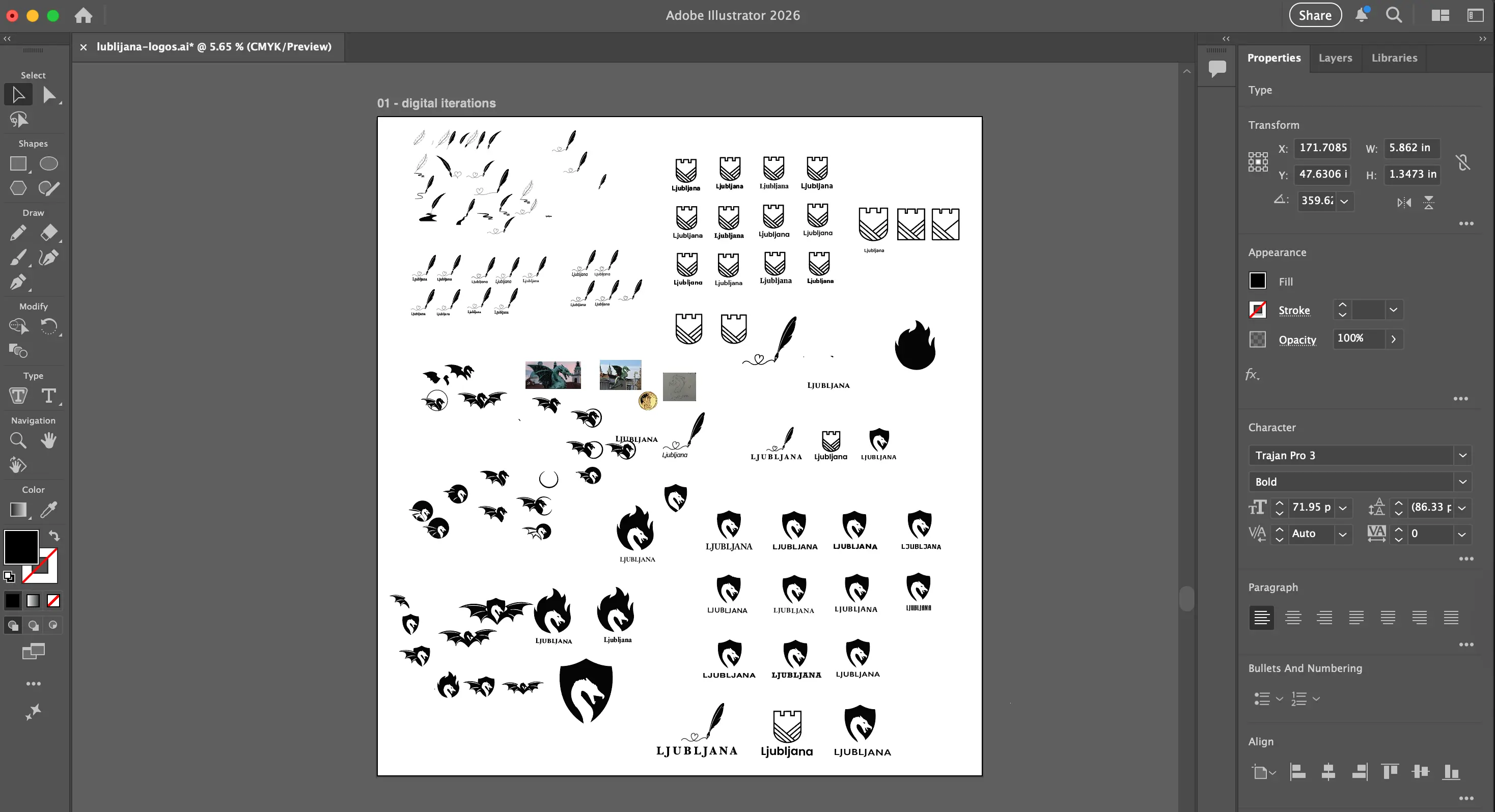This screenshot has height=812, width=1495.
Task: Click the Share button
Action: pos(1315,16)
